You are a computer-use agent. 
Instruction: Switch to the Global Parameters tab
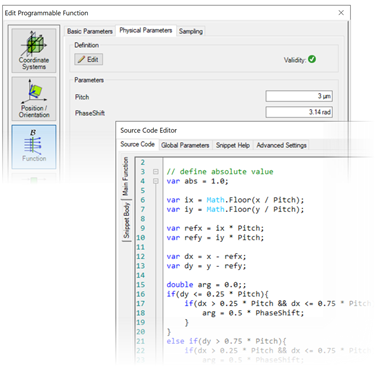coord(185,145)
